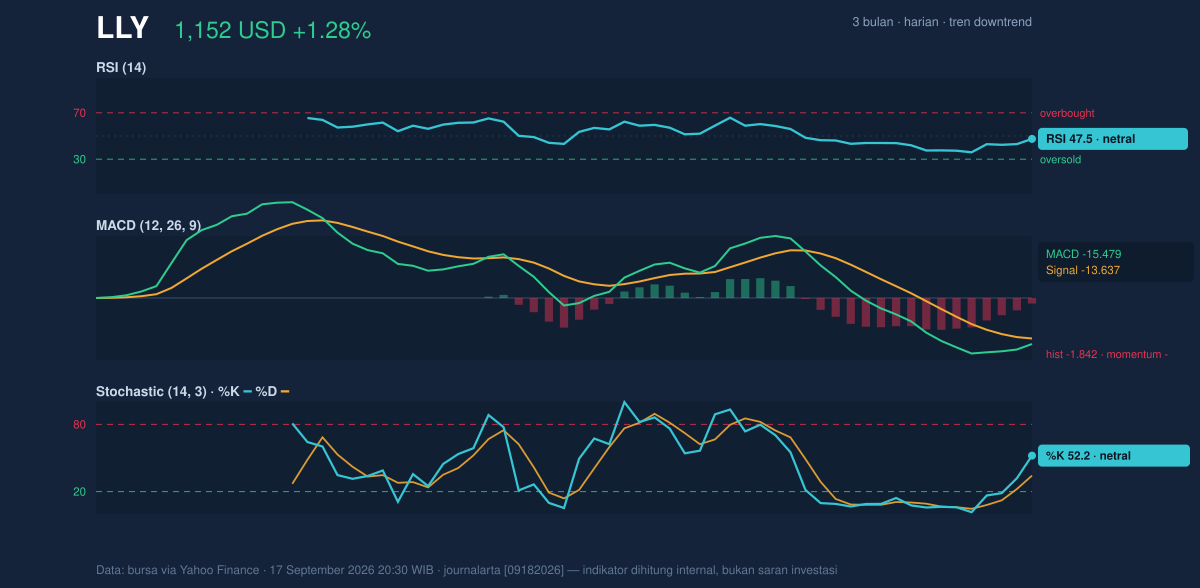Click the LLY ticker symbol title
This screenshot has height=588, width=1200.
coord(123,29)
